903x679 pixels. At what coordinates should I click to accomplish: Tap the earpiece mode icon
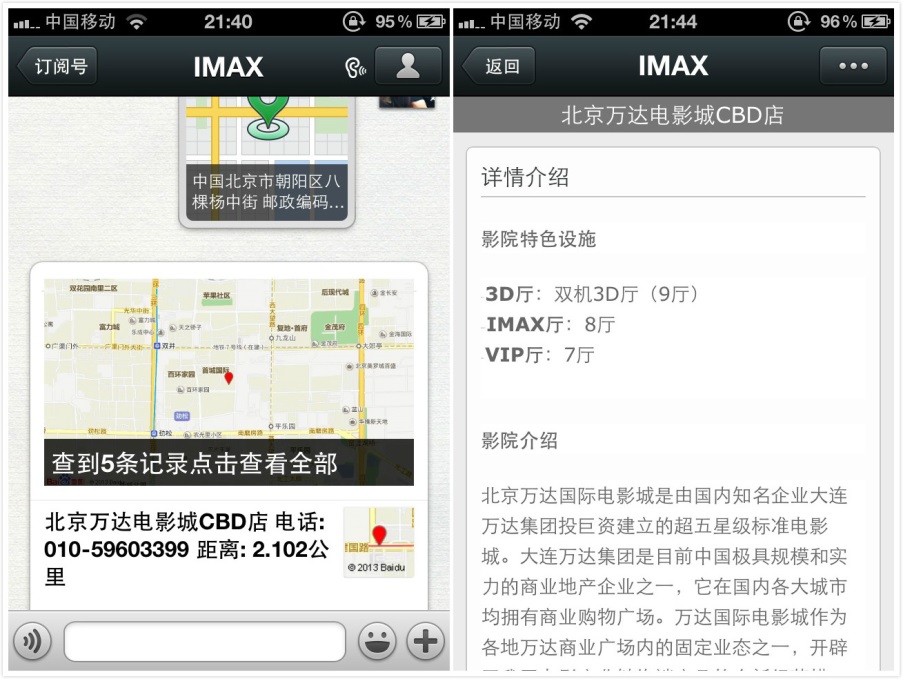coord(355,68)
